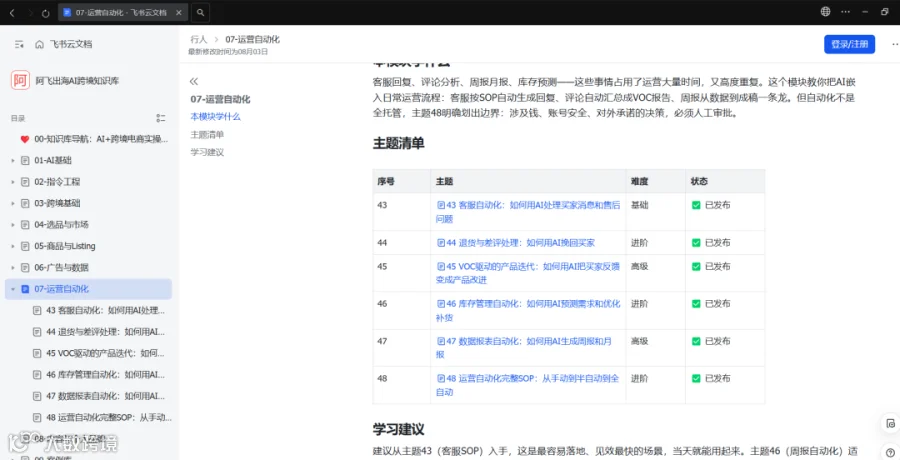This screenshot has height=460, width=900.
Task: Click the green 已发布 checkbox in row 46
Action: coord(696,304)
